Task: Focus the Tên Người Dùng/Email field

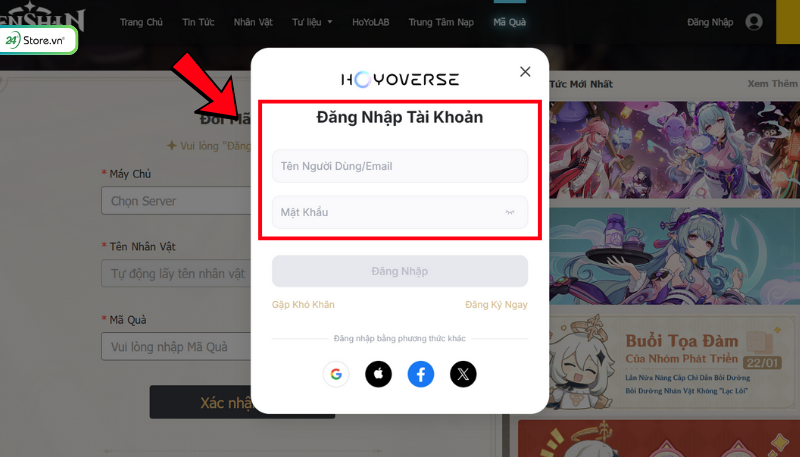Action: coord(400,166)
